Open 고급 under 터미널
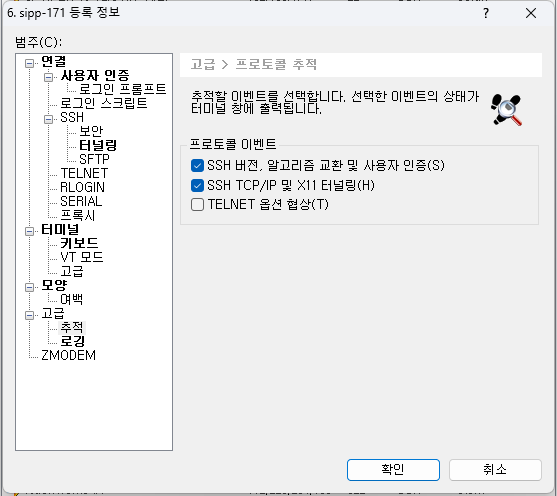 (x=72, y=271)
